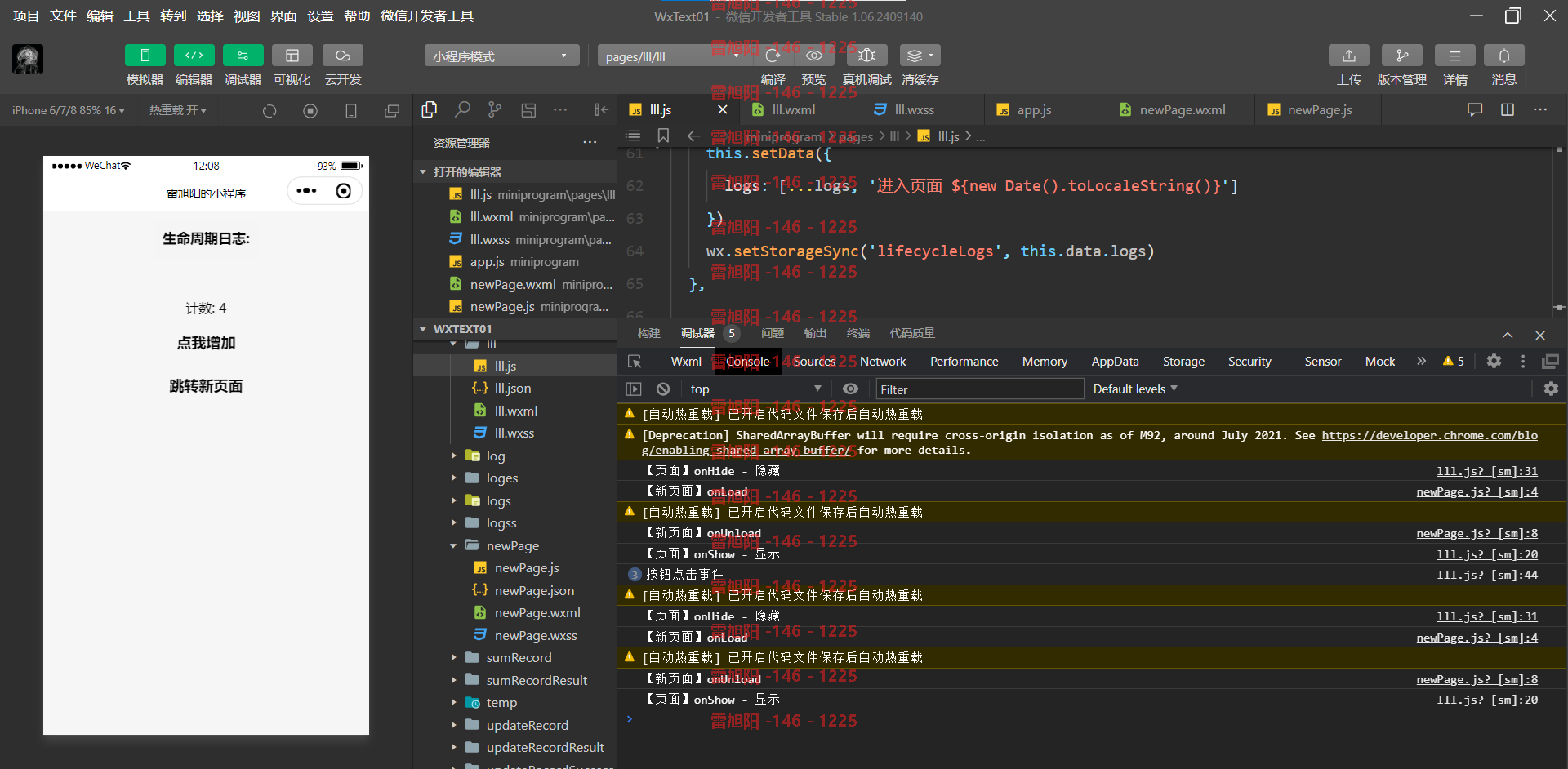Click the editor bookmark icon
1568x769 pixels.
663,136
